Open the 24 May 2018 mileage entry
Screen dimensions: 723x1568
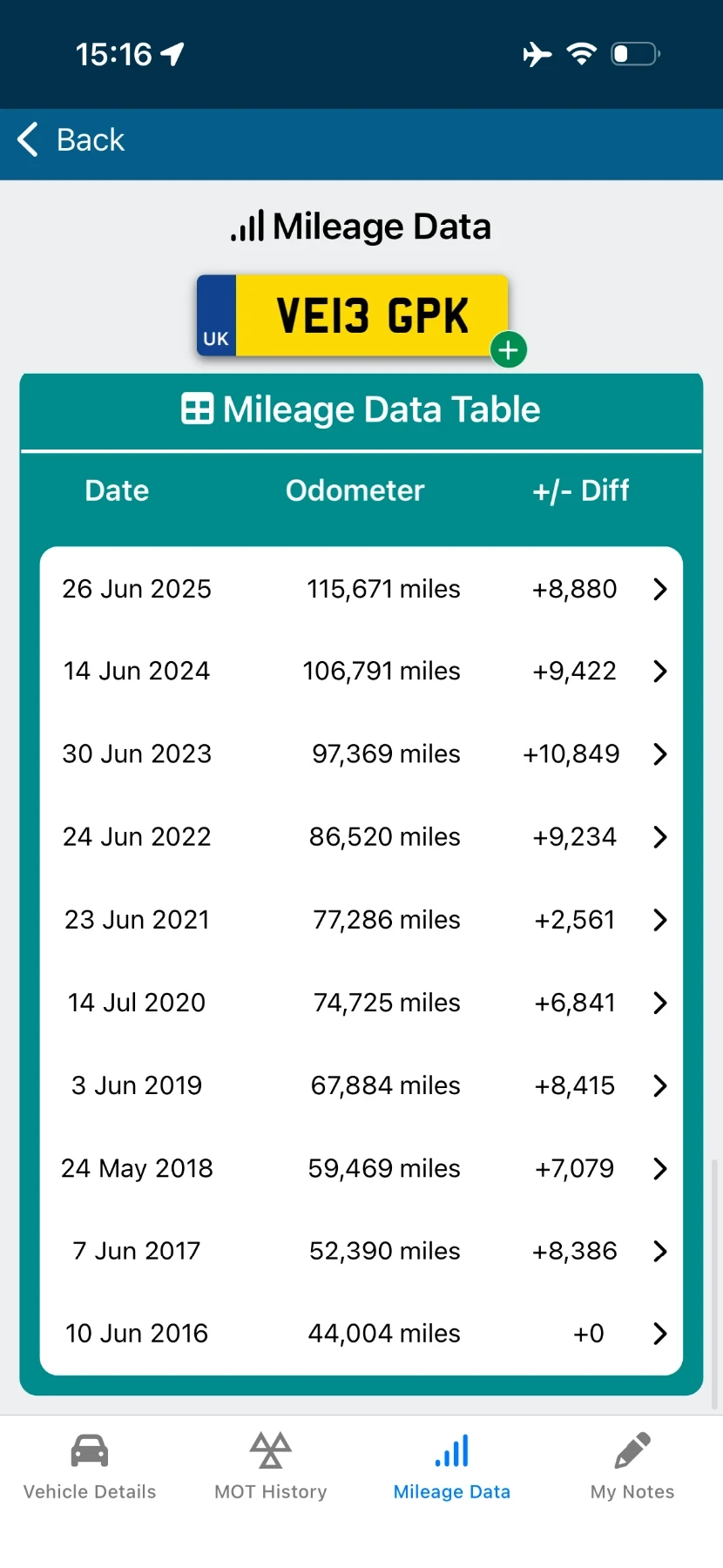(x=361, y=1168)
